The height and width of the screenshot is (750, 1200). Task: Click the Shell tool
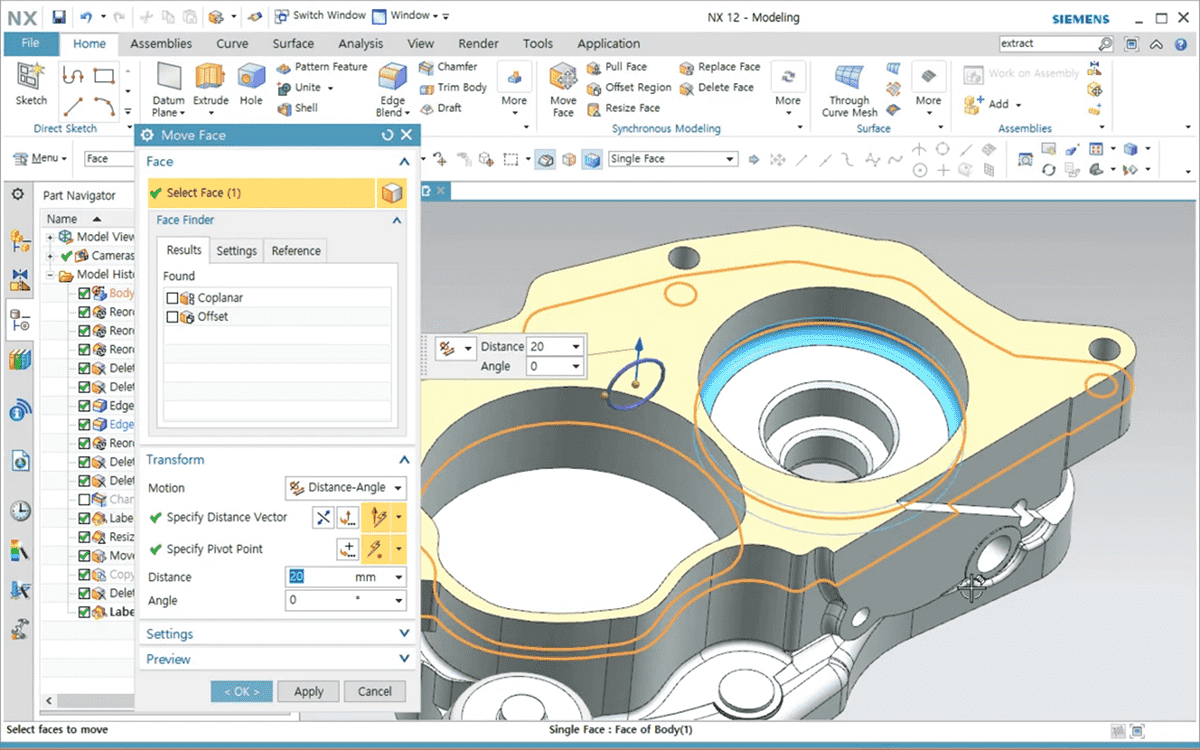pos(297,108)
